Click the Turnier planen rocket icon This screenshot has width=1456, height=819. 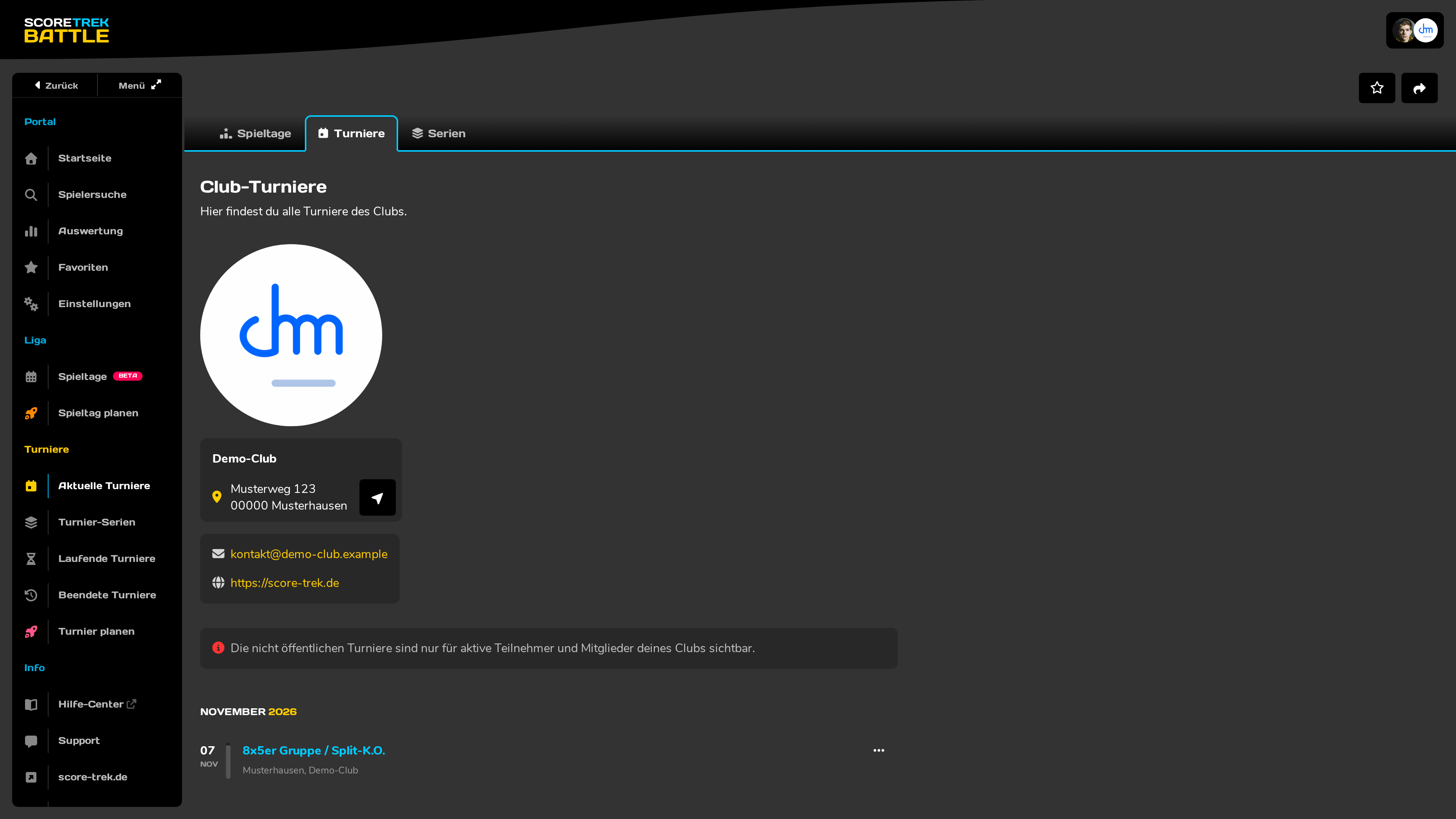point(31,631)
